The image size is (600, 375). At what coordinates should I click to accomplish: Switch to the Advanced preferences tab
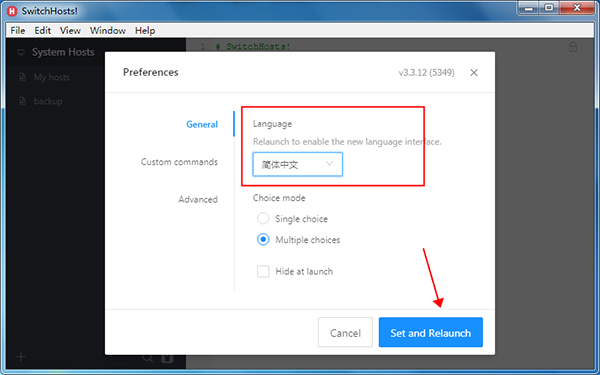[x=198, y=199]
